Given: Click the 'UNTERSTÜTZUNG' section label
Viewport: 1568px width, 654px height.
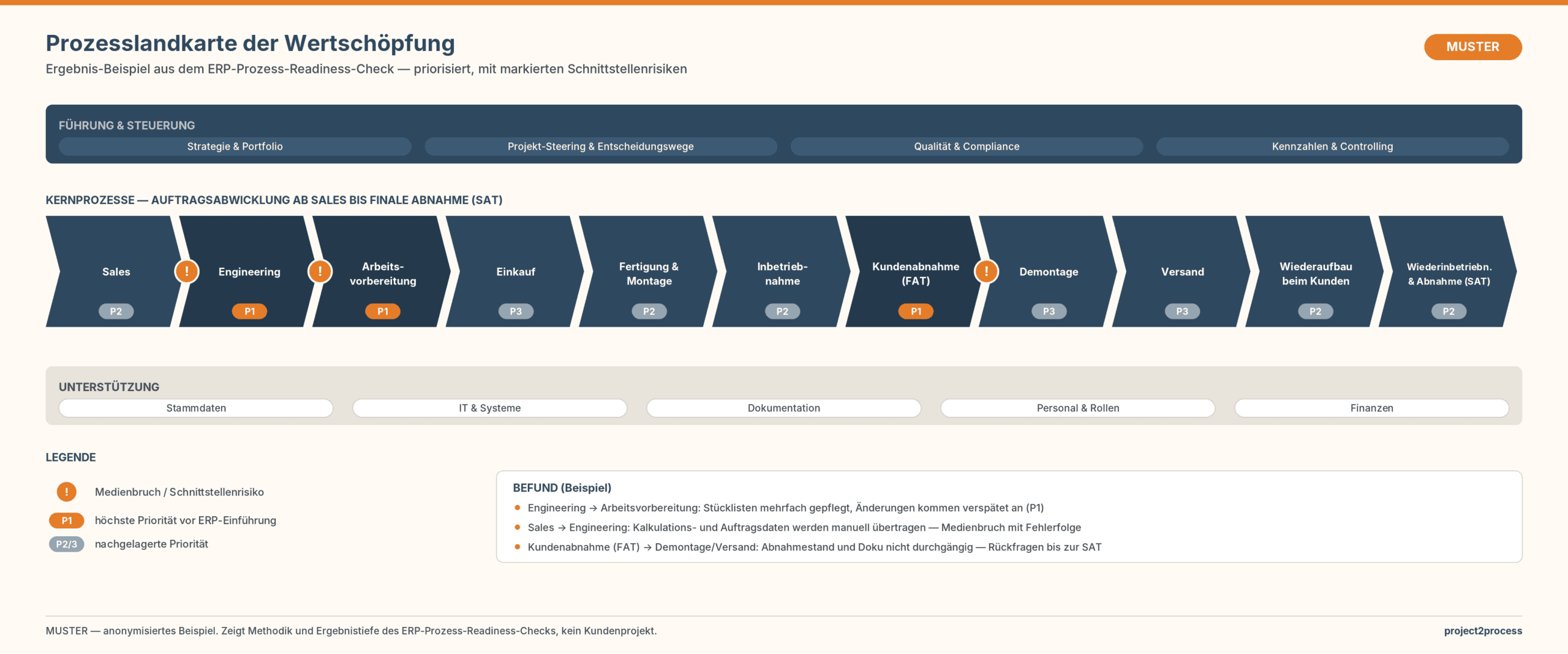Looking at the screenshot, I should pyautogui.click(x=109, y=387).
